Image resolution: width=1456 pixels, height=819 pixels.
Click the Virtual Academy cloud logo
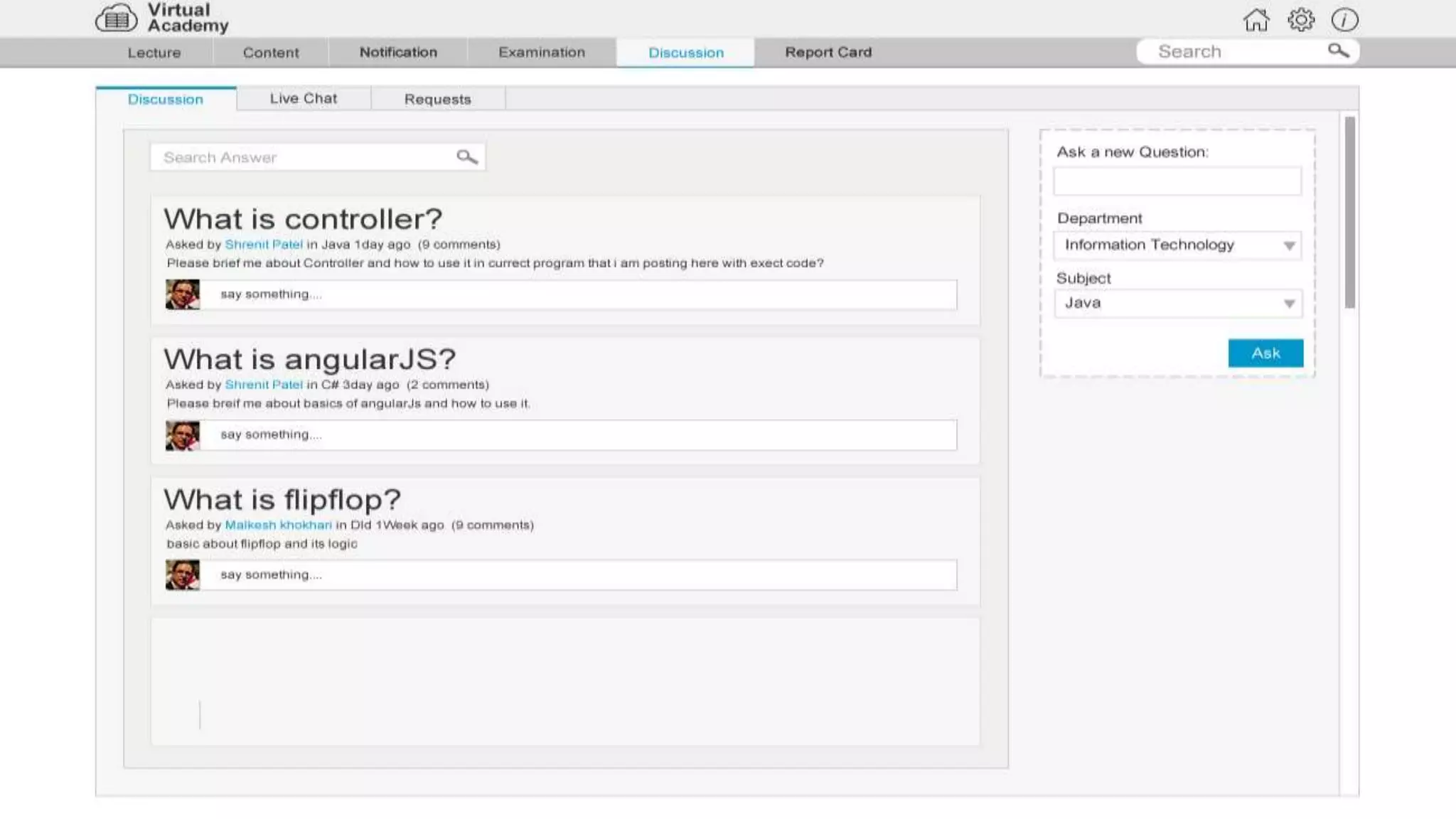coord(116,19)
